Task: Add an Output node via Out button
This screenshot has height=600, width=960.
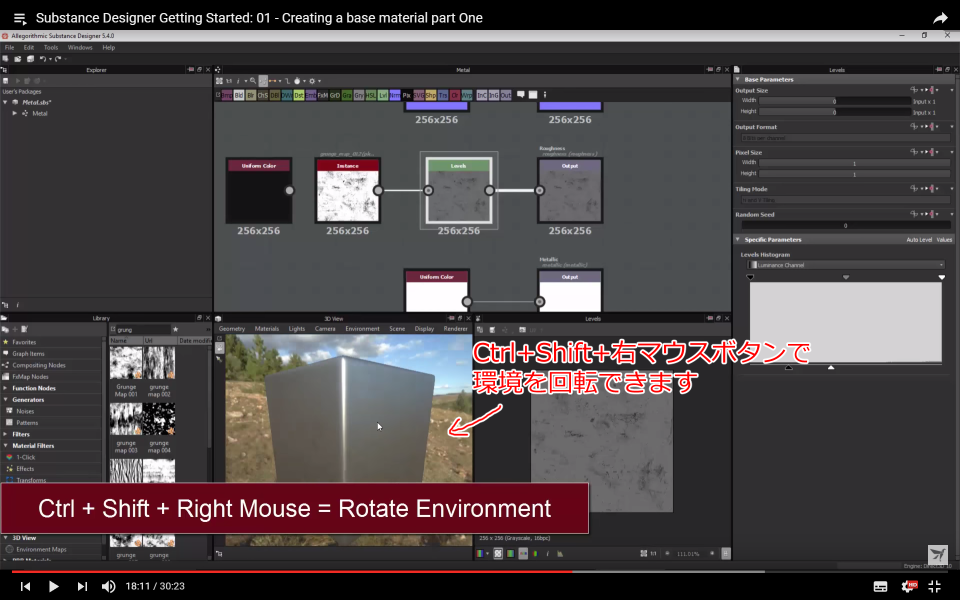Action: tap(506, 95)
